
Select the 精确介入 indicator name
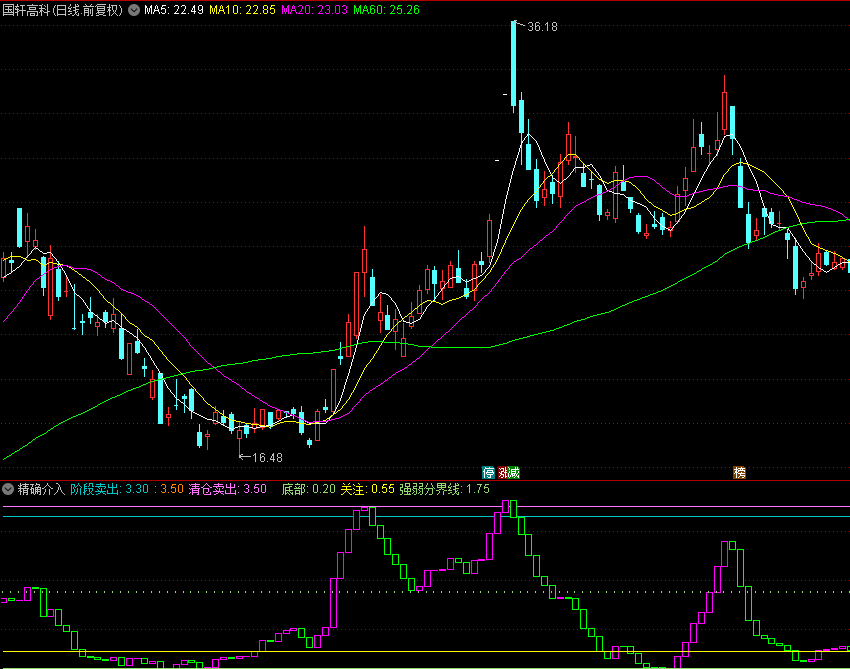(x=41, y=489)
